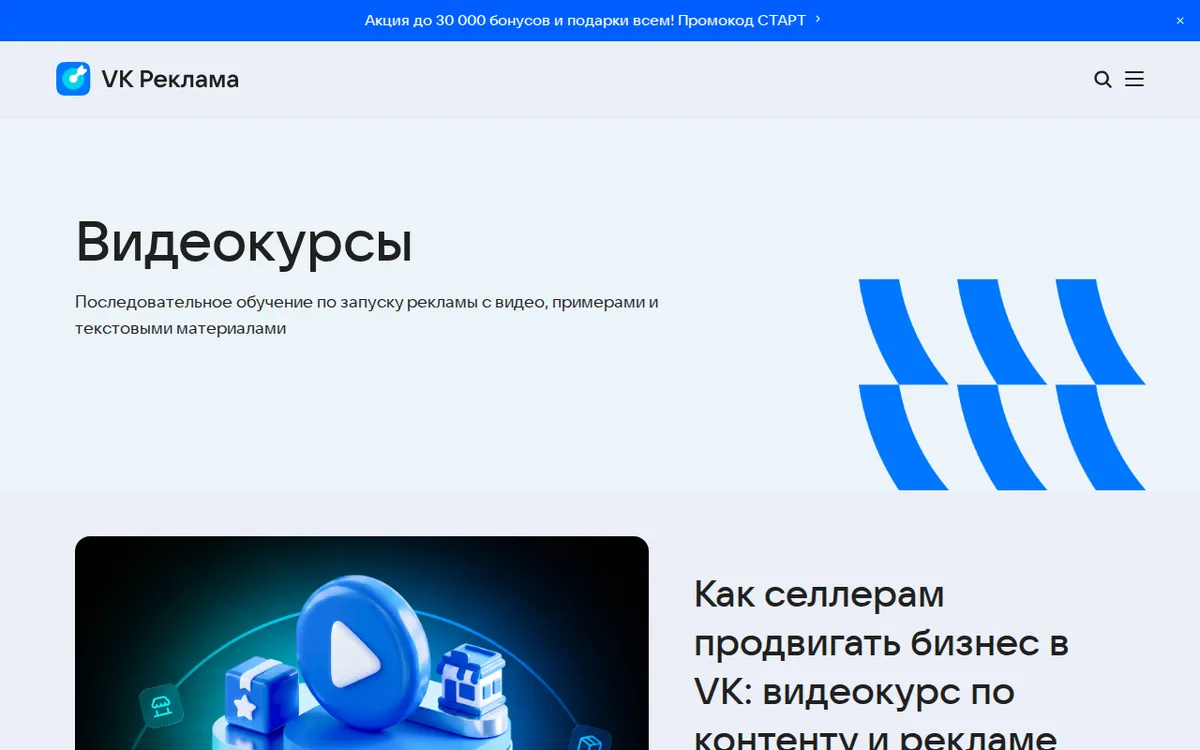Open the video course thumbnail image
The width and height of the screenshot is (1200, 750).
click(x=362, y=643)
